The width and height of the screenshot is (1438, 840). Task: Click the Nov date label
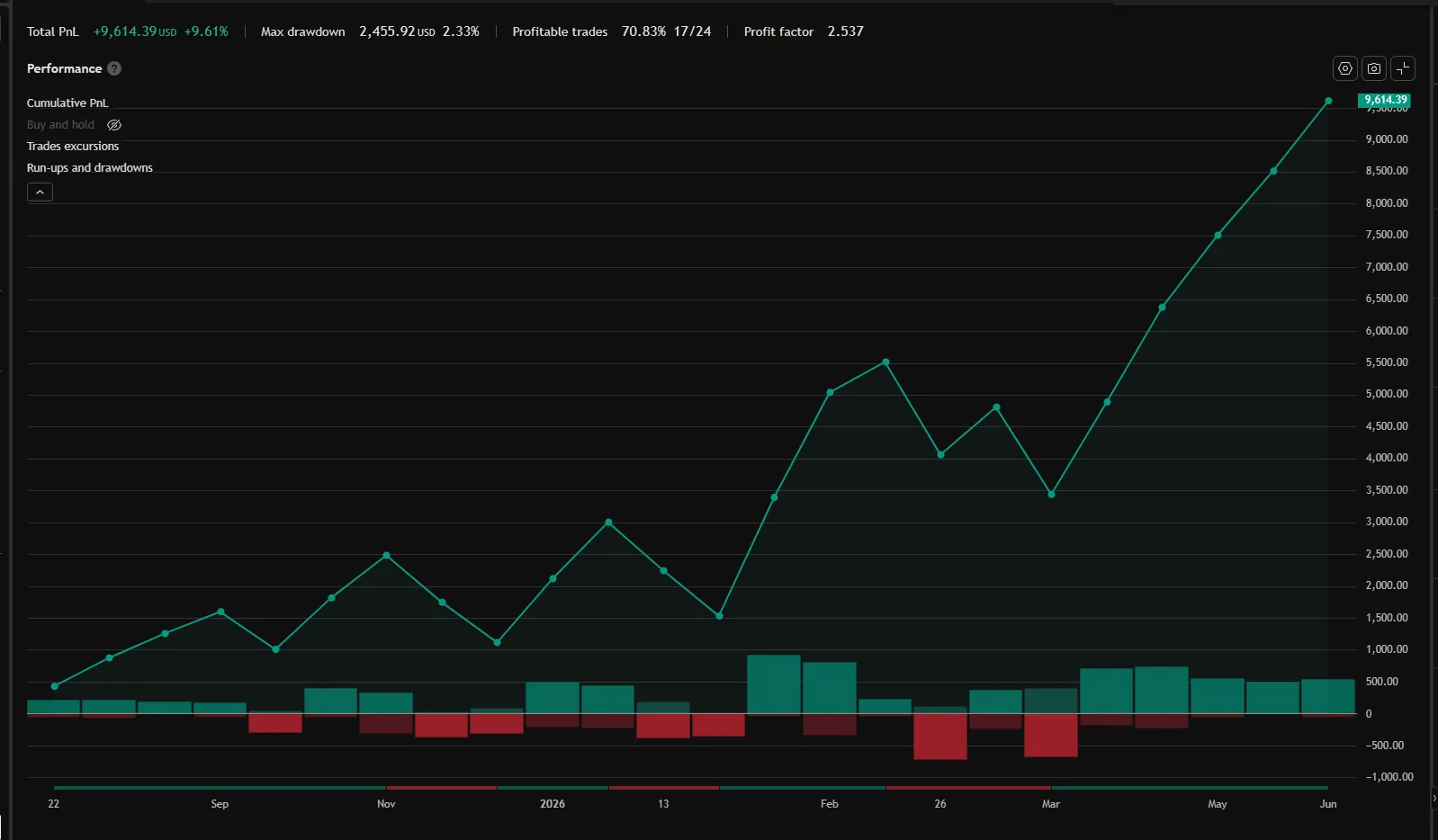pos(386,804)
